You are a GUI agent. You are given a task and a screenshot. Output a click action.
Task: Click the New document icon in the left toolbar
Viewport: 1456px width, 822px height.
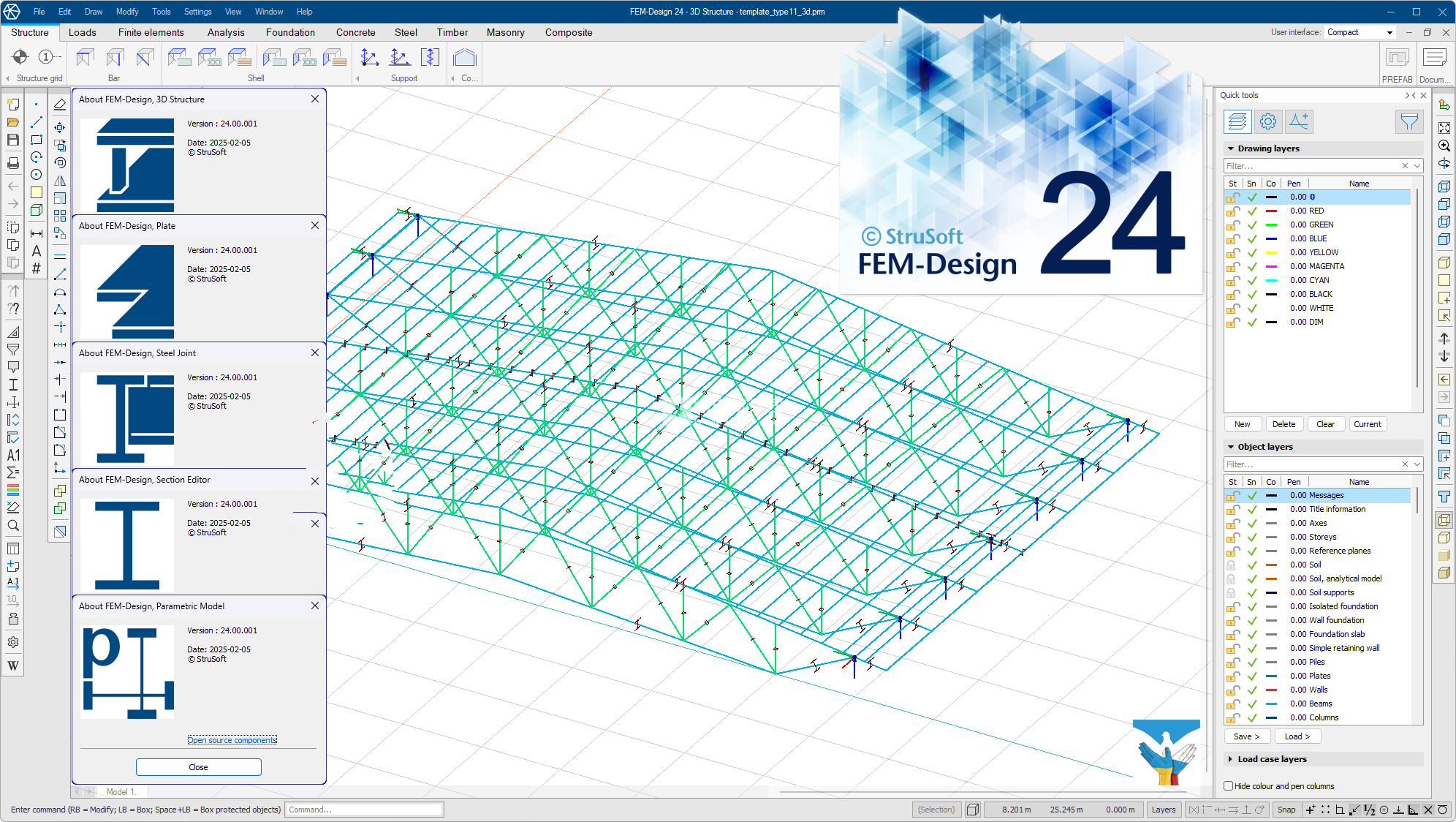coord(13,105)
